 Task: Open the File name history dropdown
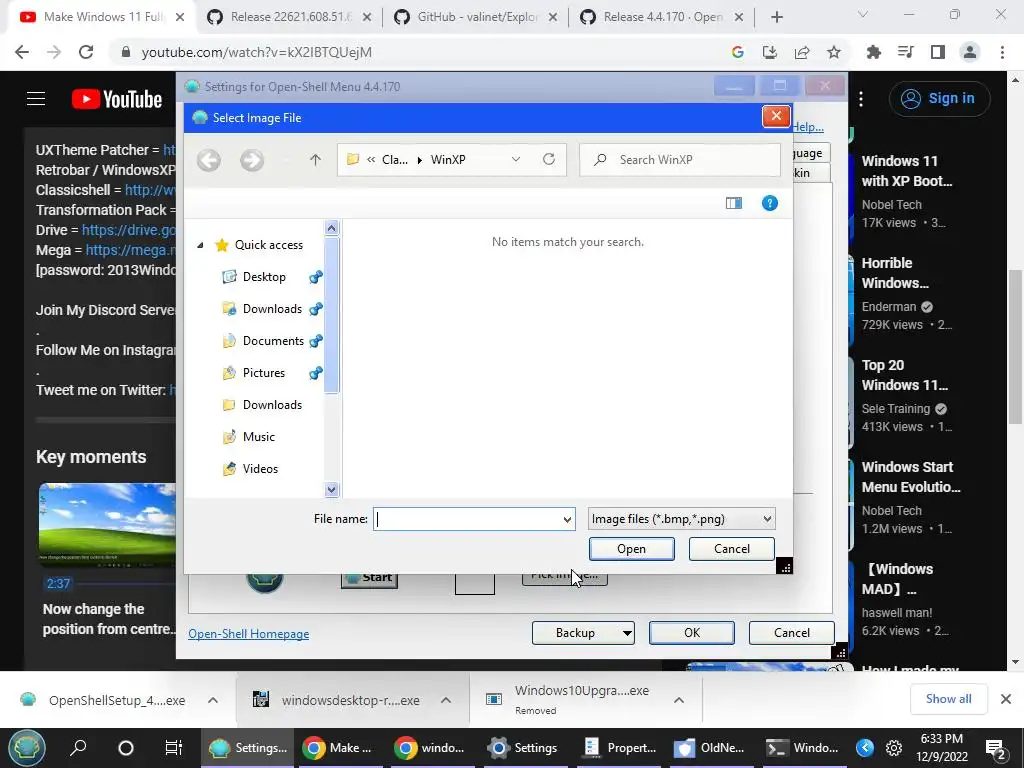pyautogui.click(x=567, y=520)
